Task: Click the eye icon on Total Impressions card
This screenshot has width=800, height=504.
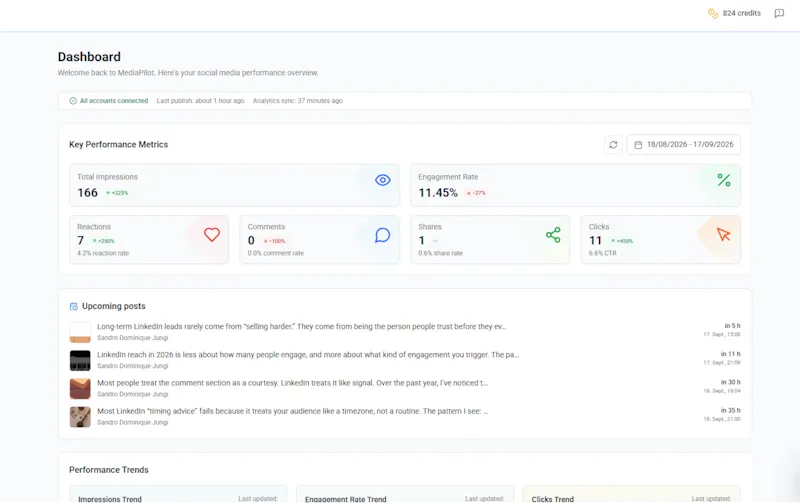Action: tap(383, 180)
